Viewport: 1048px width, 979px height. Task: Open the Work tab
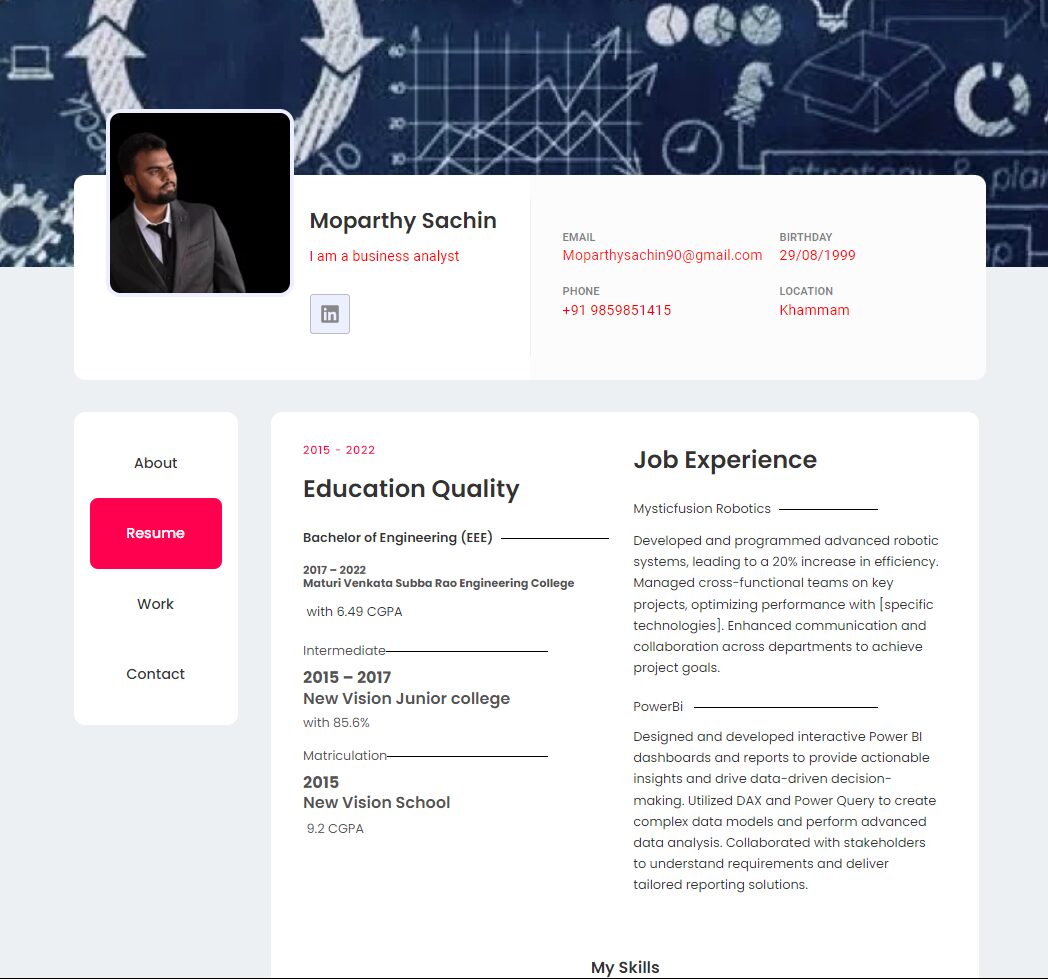tap(156, 604)
